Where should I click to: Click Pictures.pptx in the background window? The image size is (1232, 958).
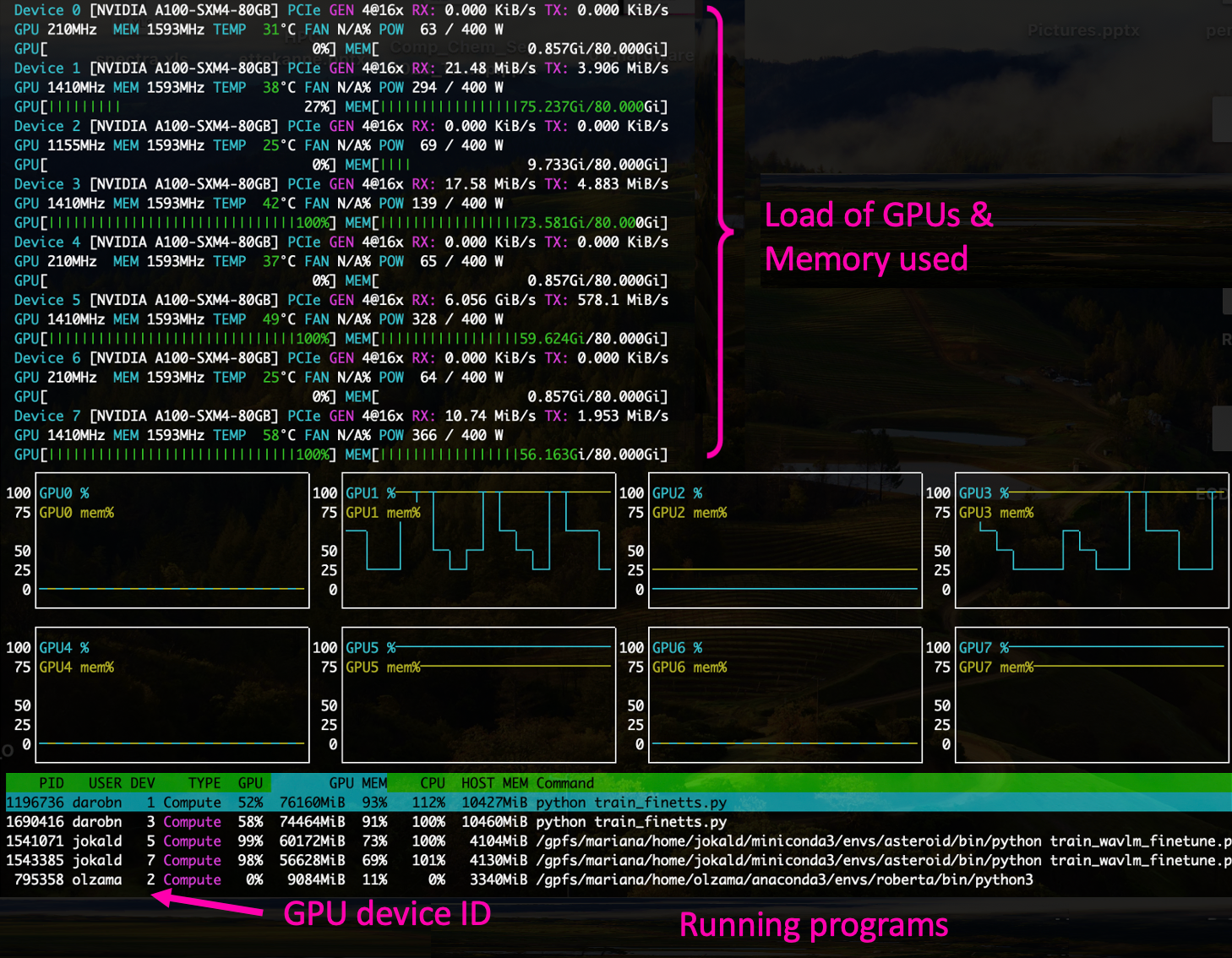(x=1083, y=30)
